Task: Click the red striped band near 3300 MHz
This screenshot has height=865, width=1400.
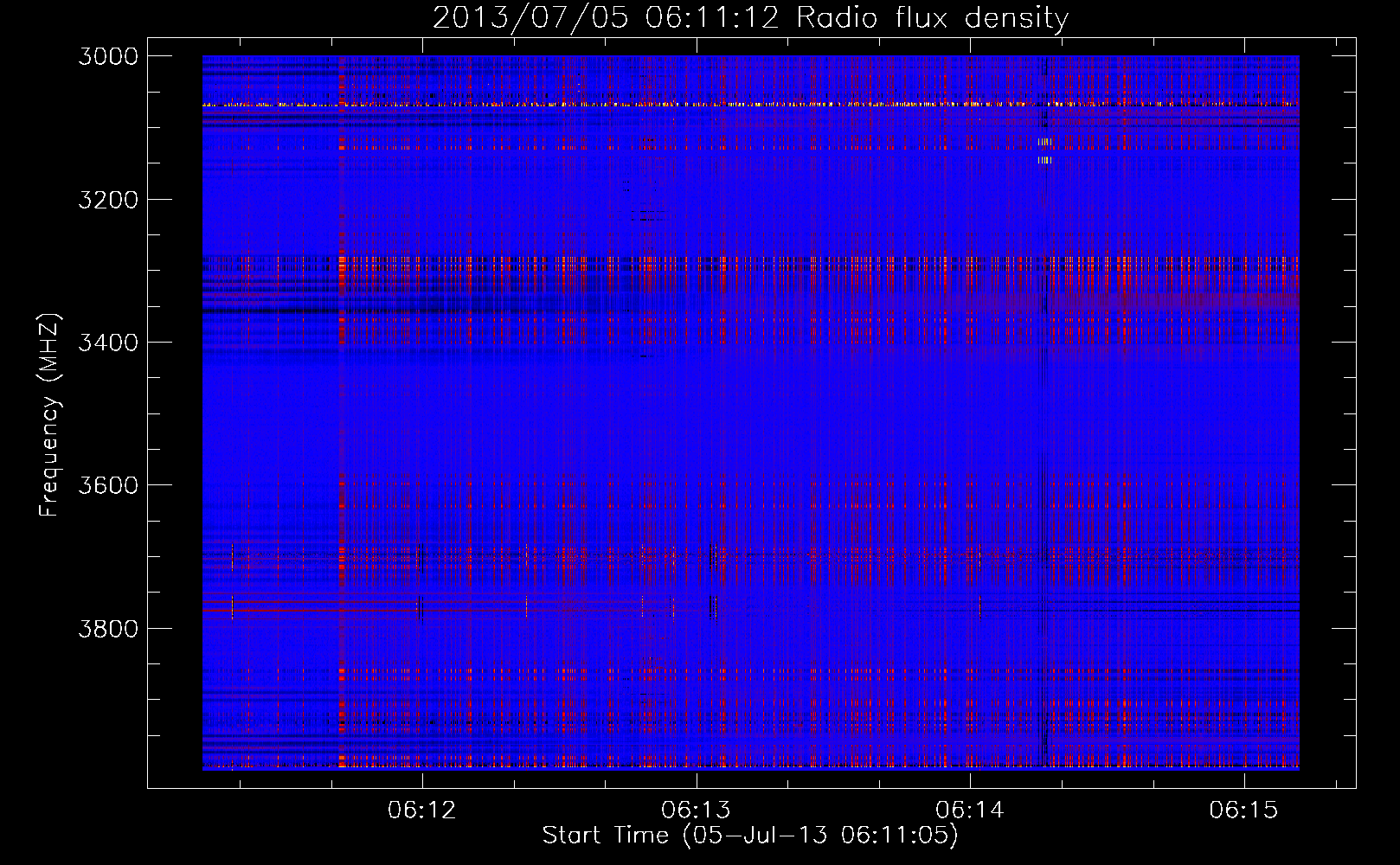Action: coord(692,261)
